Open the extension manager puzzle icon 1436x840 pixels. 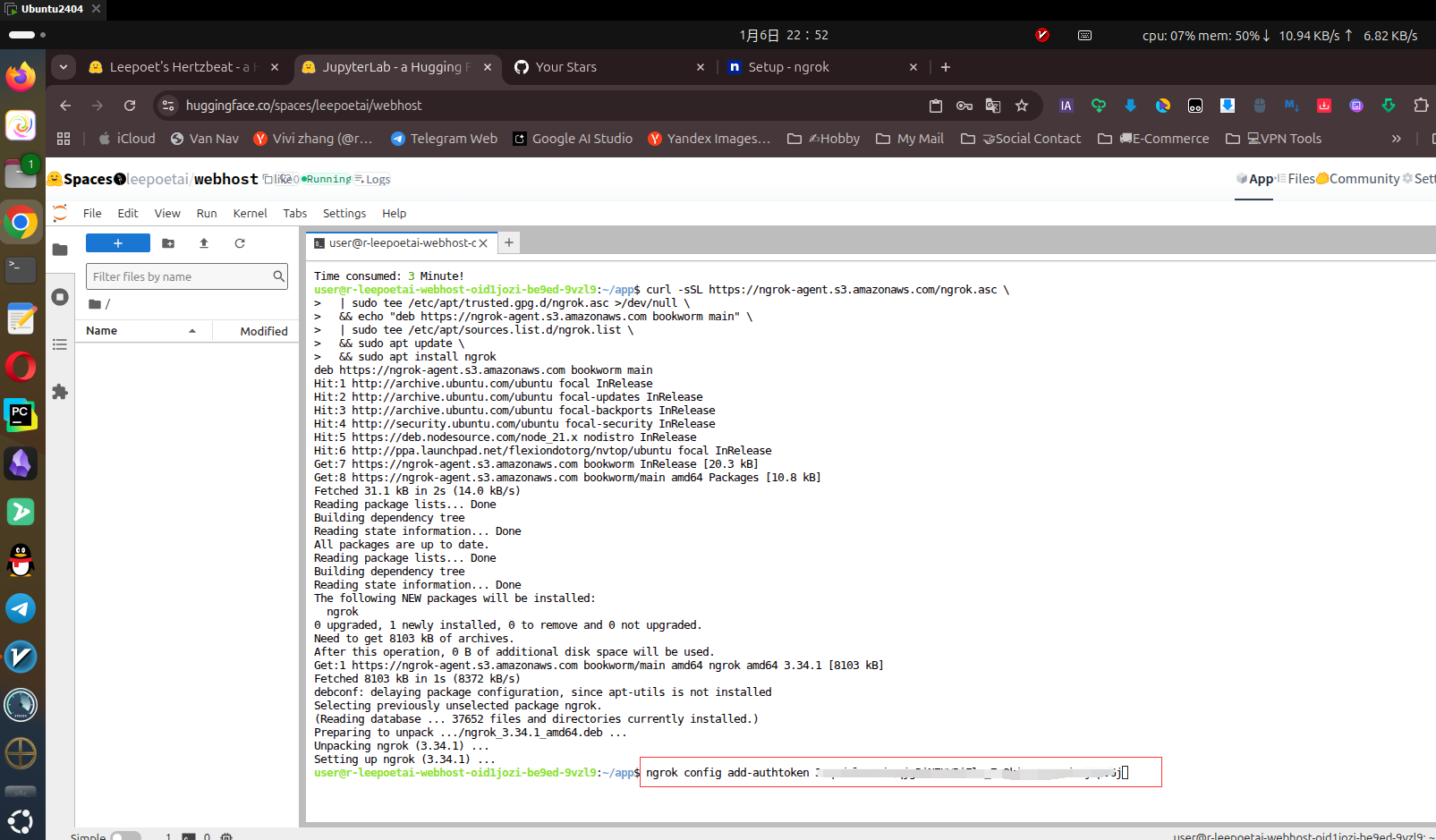pos(60,392)
